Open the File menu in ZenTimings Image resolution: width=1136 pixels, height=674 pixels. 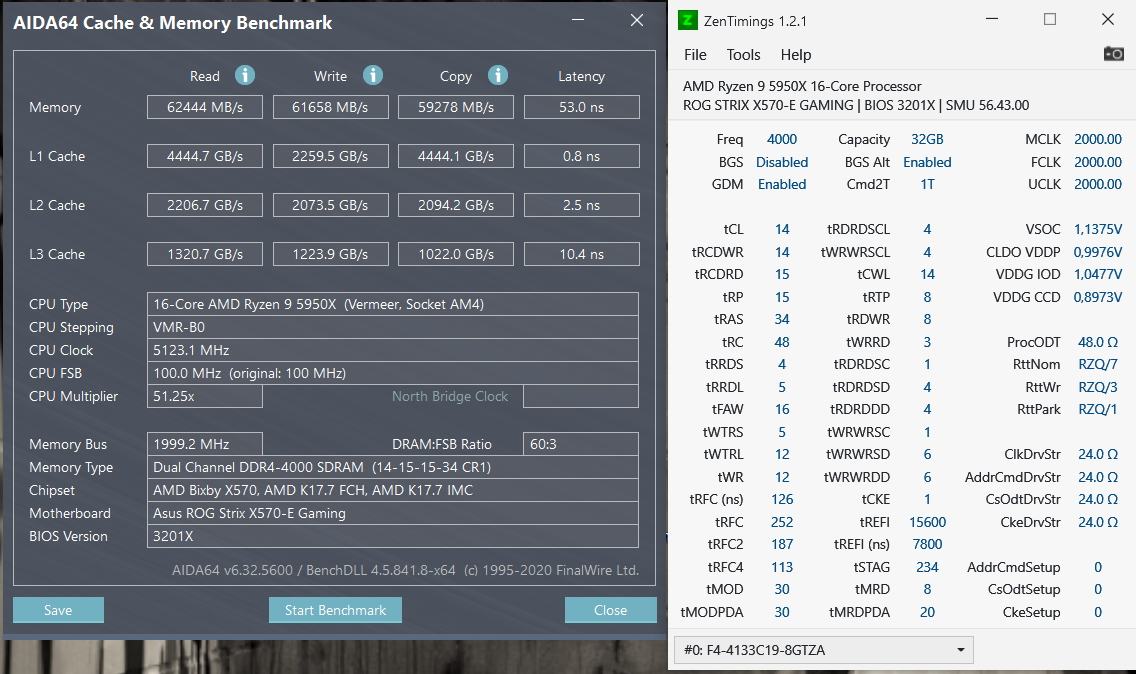tap(695, 55)
